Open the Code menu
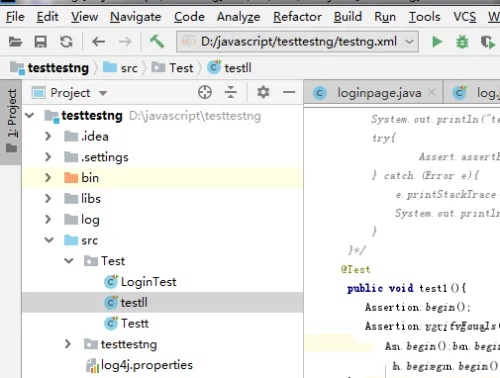 189,17
